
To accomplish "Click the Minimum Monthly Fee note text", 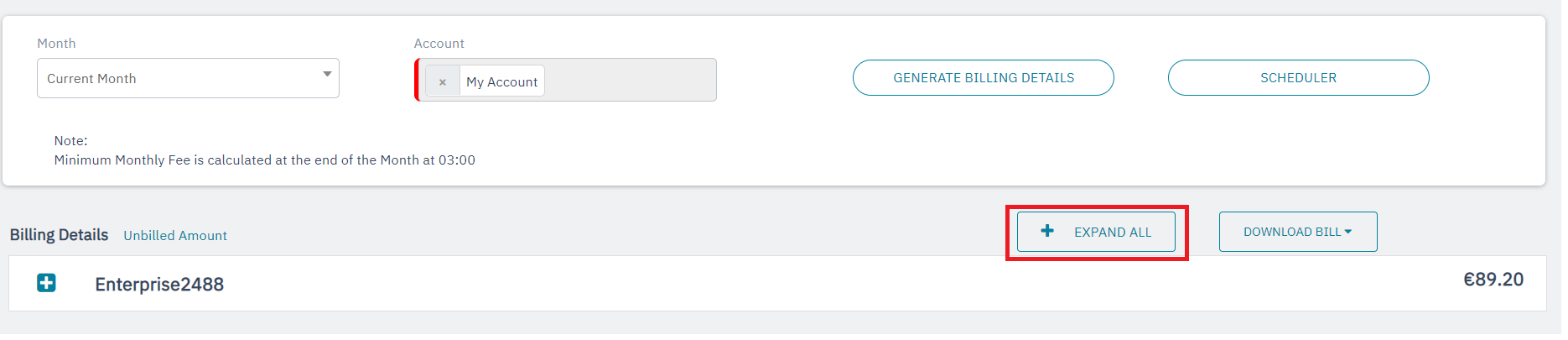I will [264, 160].
